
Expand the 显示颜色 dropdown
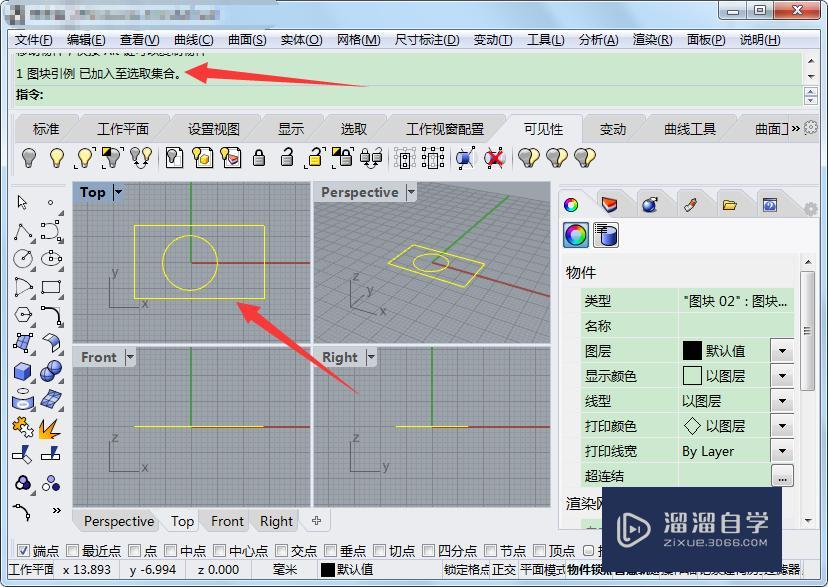782,376
